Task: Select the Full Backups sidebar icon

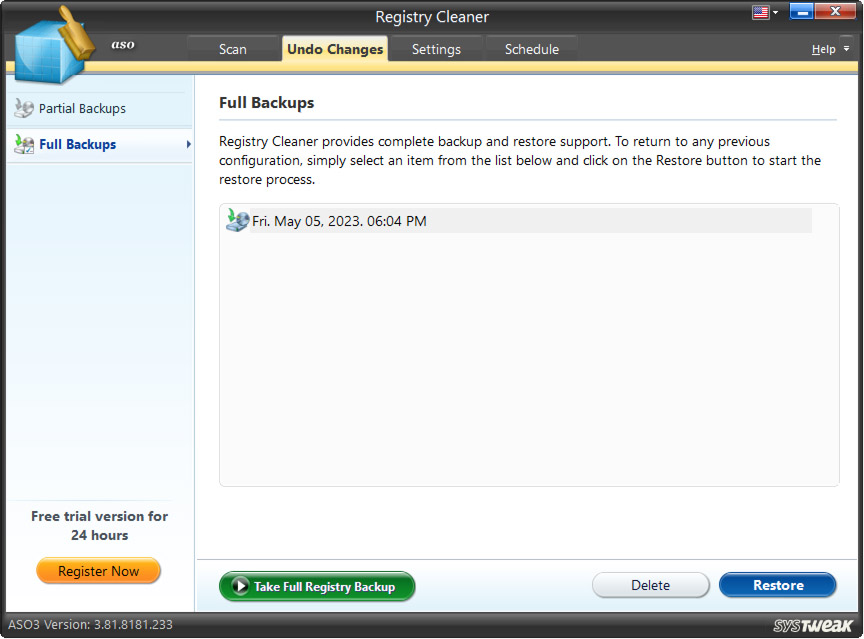Action: coord(22,144)
